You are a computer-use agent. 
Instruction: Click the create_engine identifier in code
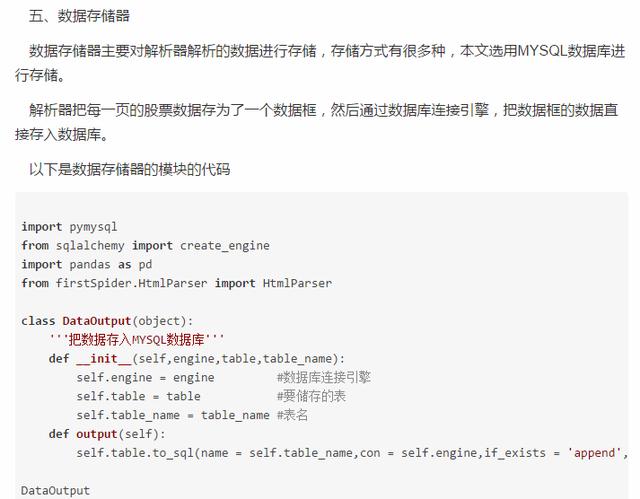coord(224,246)
